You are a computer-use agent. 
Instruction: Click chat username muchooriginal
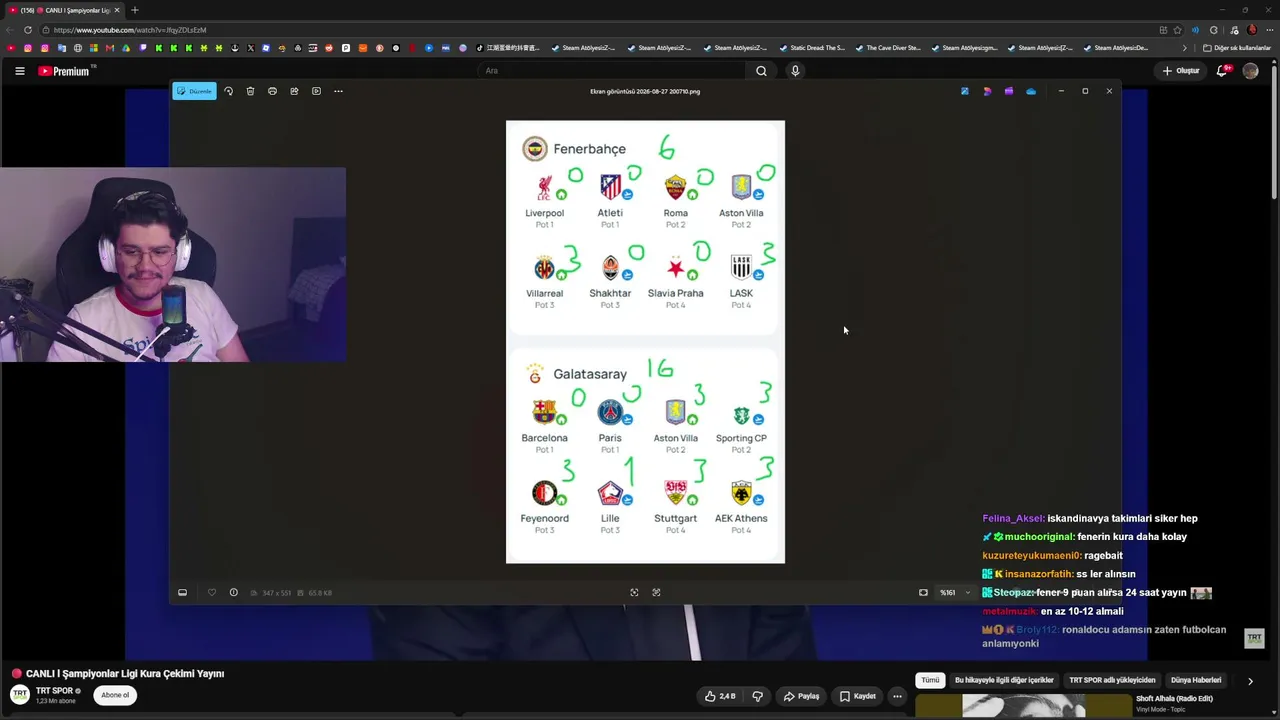[x=1039, y=537]
